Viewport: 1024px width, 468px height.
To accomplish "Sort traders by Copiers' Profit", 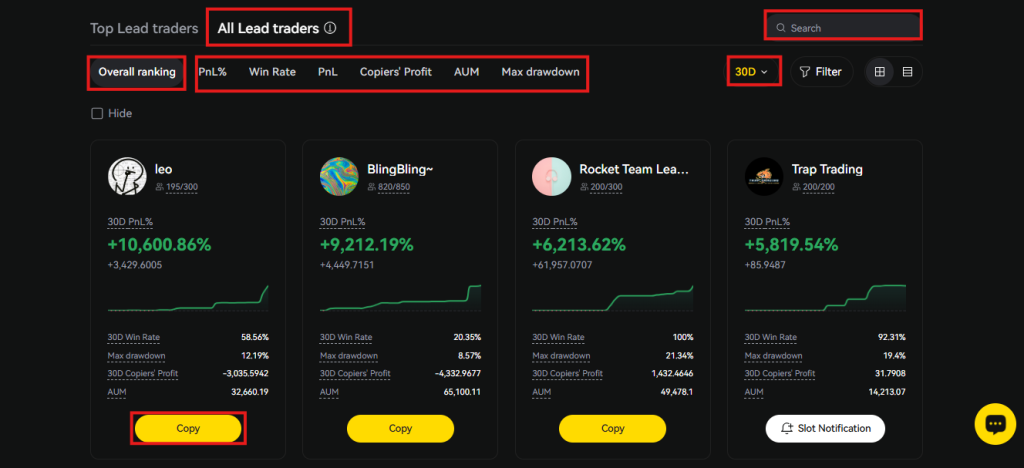I will tap(396, 72).
